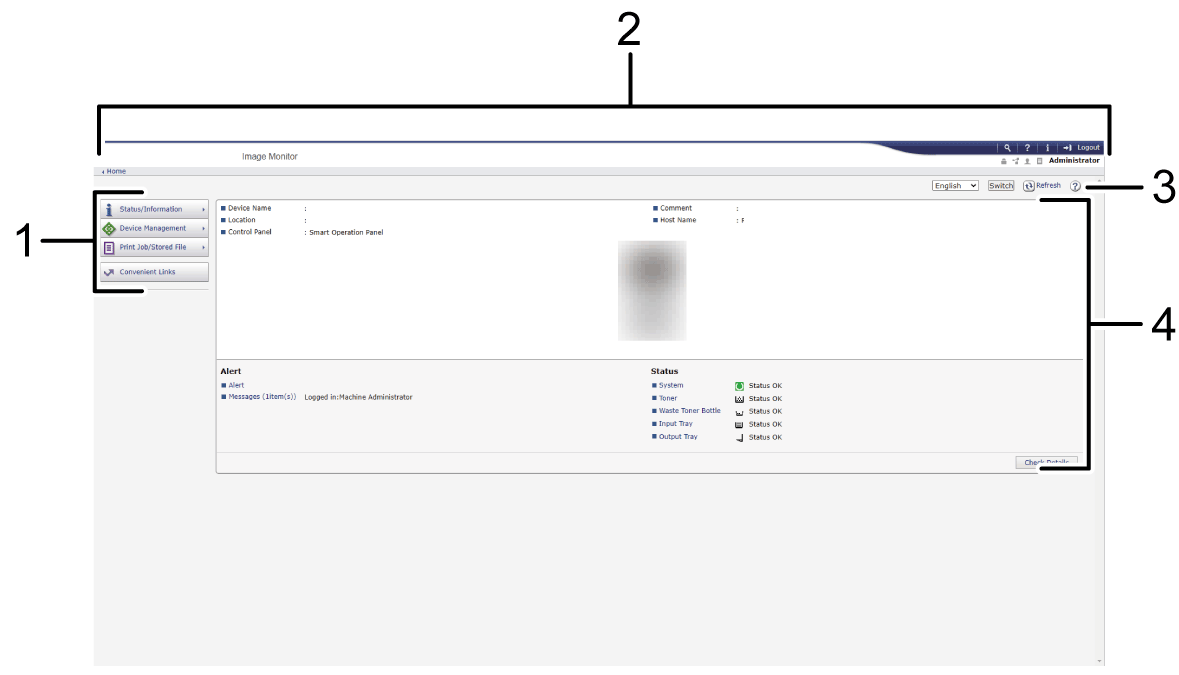
Task: Expand the Status/Information menu
Action: 154,210
